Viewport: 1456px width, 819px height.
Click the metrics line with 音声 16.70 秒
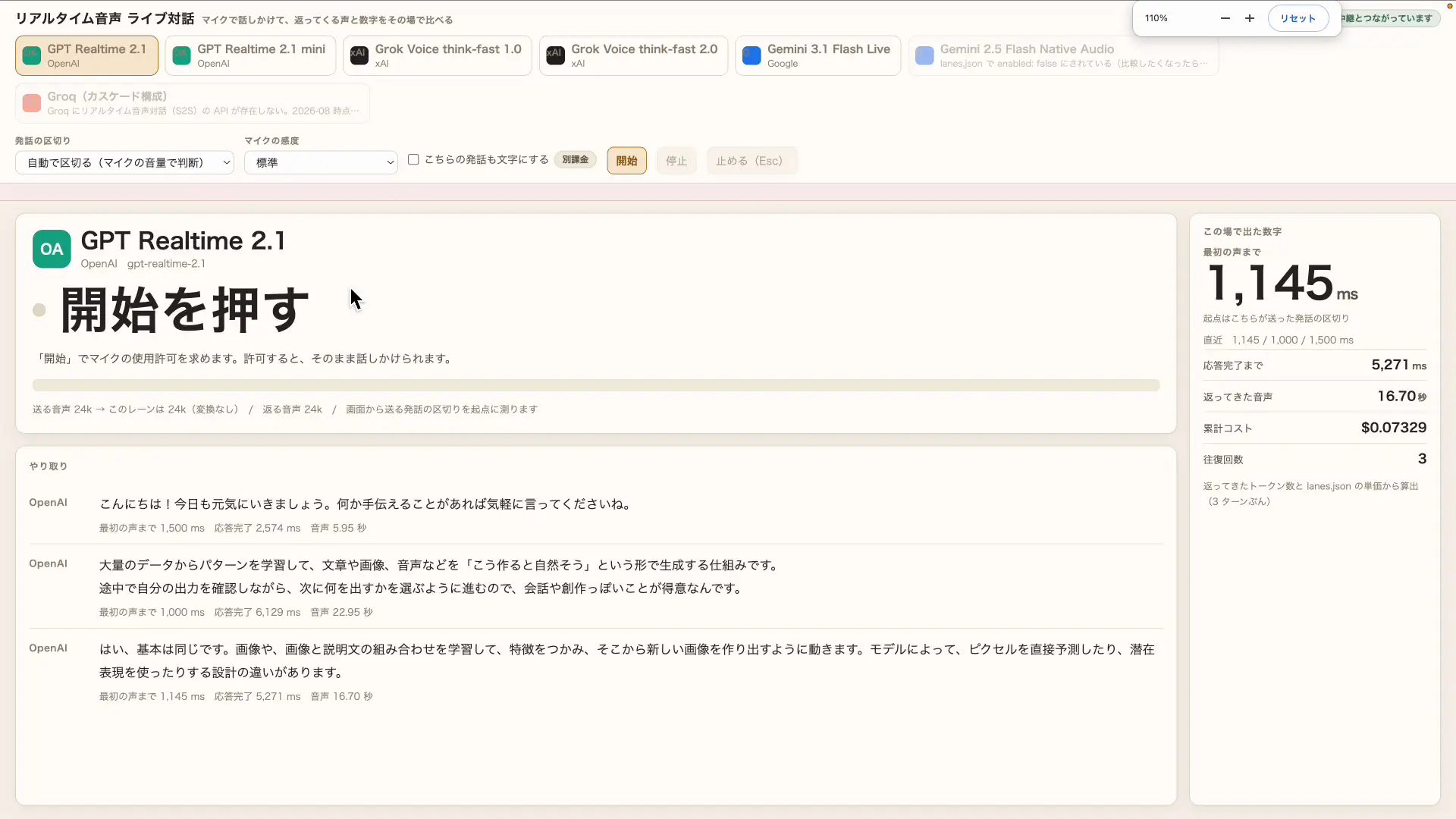click(236, 696)
